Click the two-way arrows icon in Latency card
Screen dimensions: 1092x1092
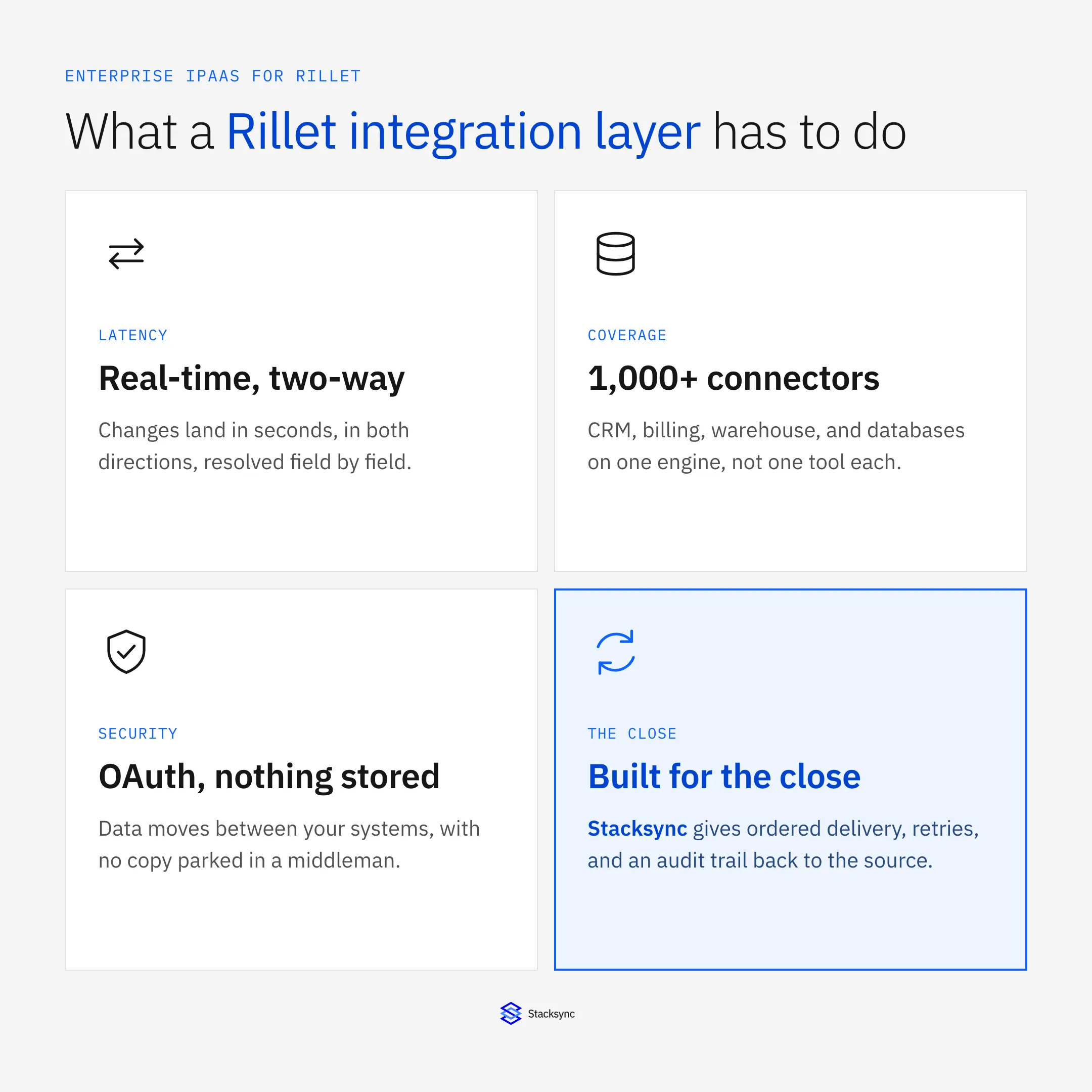126,254
